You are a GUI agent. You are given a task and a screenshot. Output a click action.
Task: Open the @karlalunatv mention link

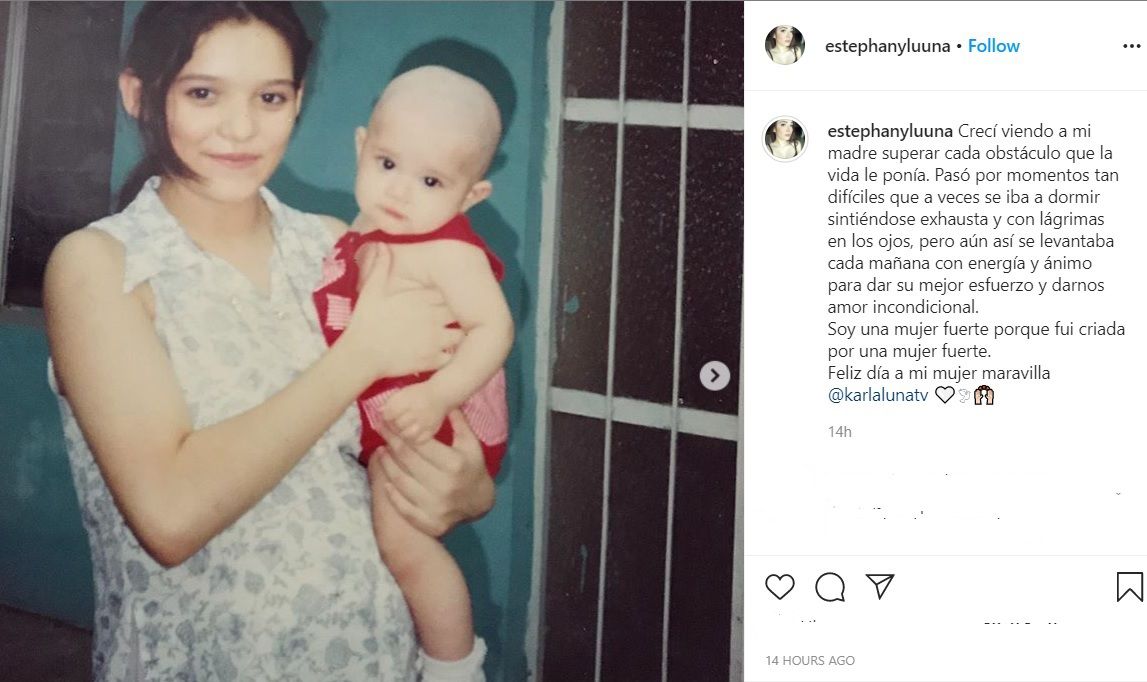878,395
